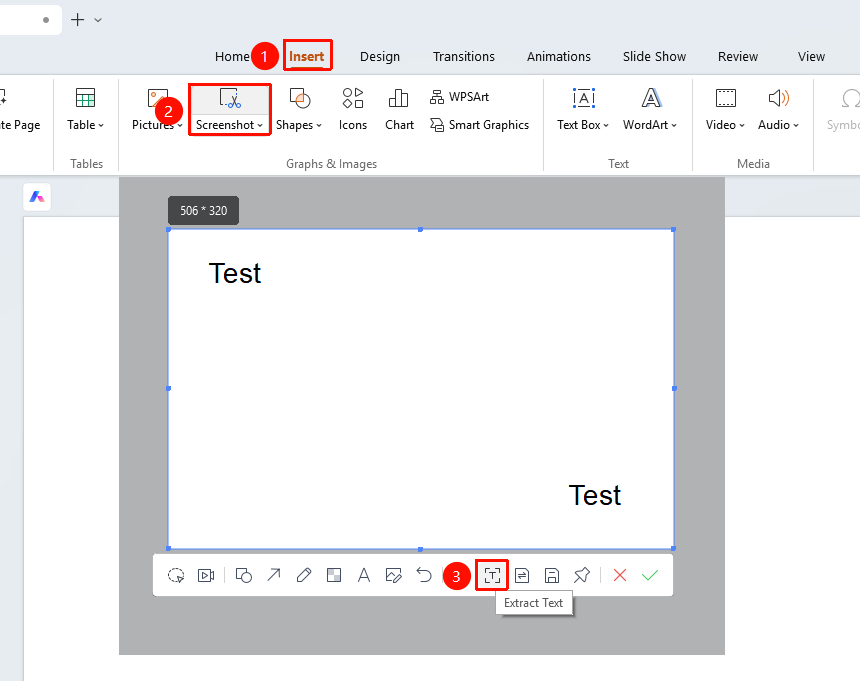Apply the mosaic blur tool
Image resolution: width=860 pixels, height=681 pixels.
(334, 575)
